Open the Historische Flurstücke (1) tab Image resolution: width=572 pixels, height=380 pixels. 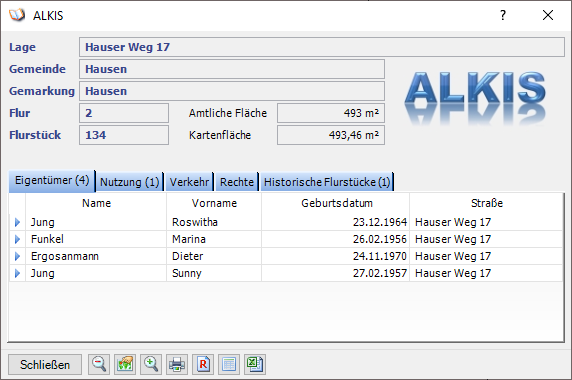[x=327, y=182]
